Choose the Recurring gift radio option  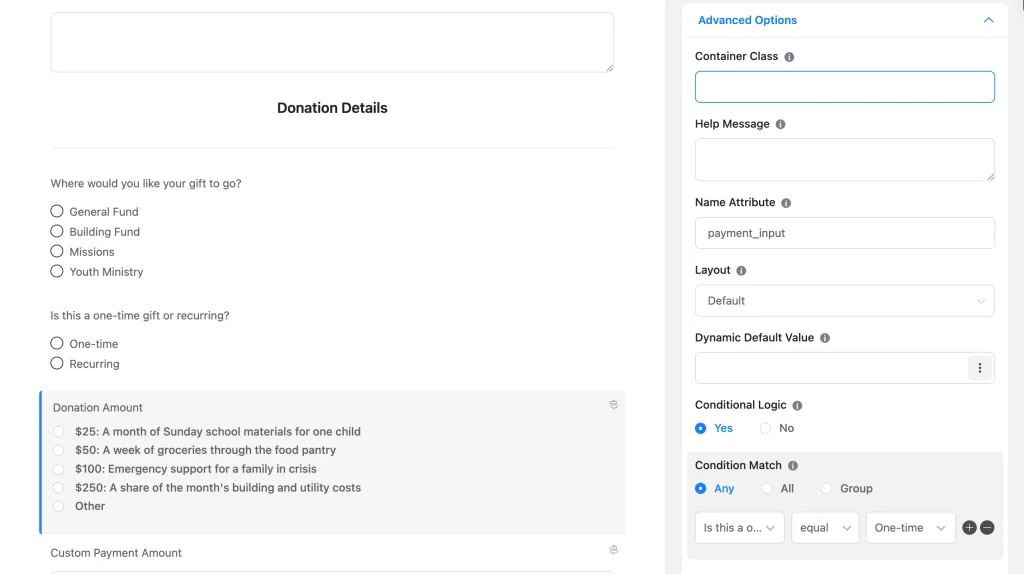point(57,364)
